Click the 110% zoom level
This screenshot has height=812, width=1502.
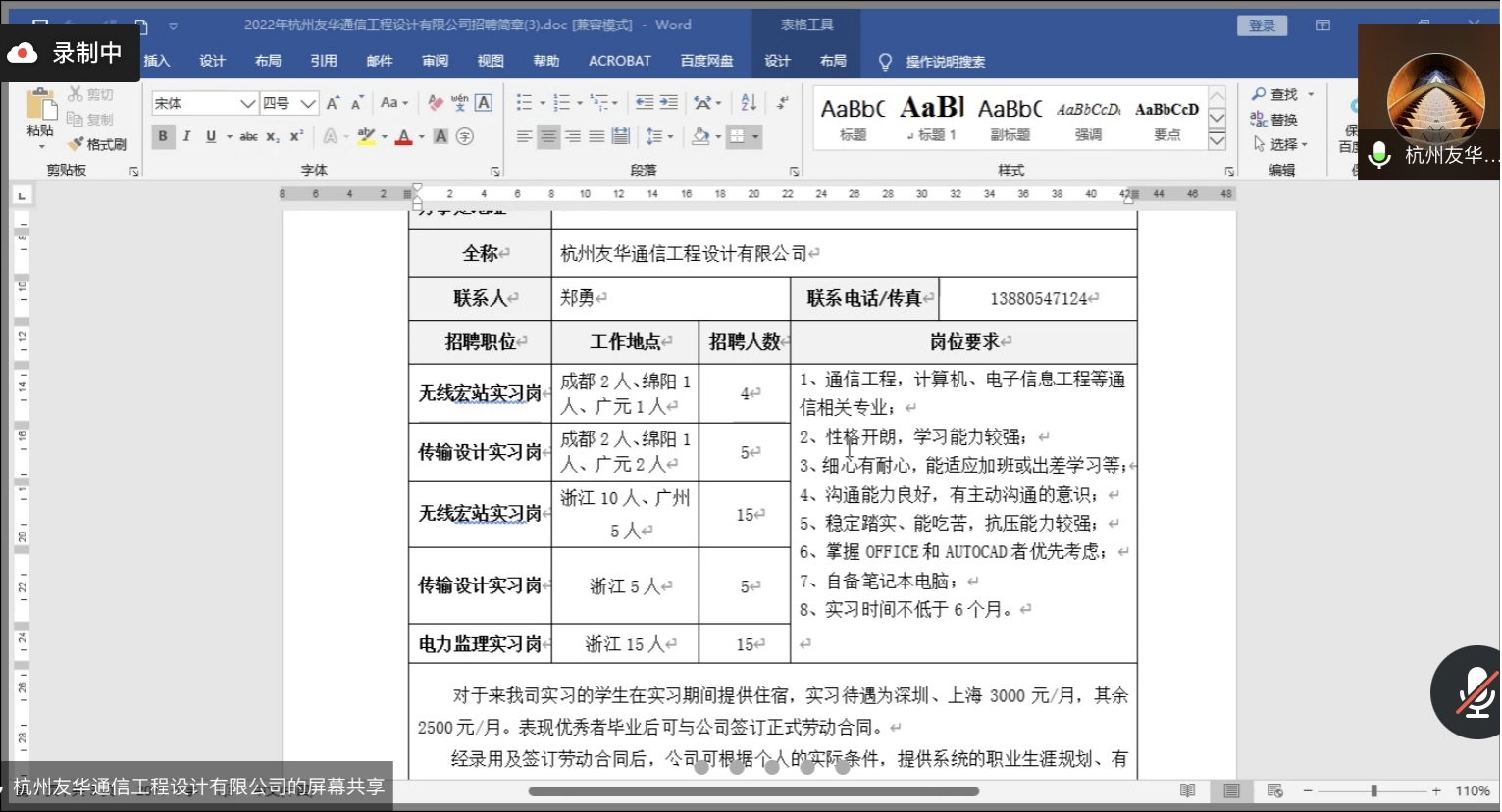1473,790
